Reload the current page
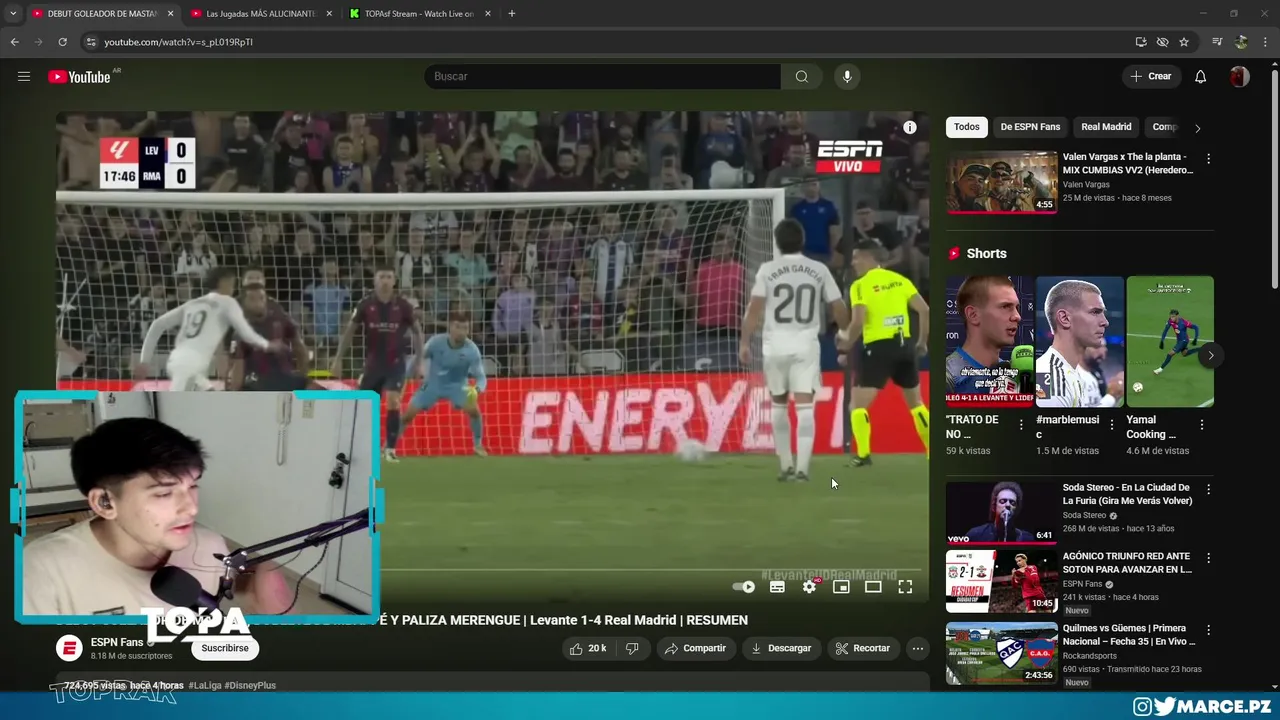The width and height of the screenshot is (1280, 720). tap(62, 42)
